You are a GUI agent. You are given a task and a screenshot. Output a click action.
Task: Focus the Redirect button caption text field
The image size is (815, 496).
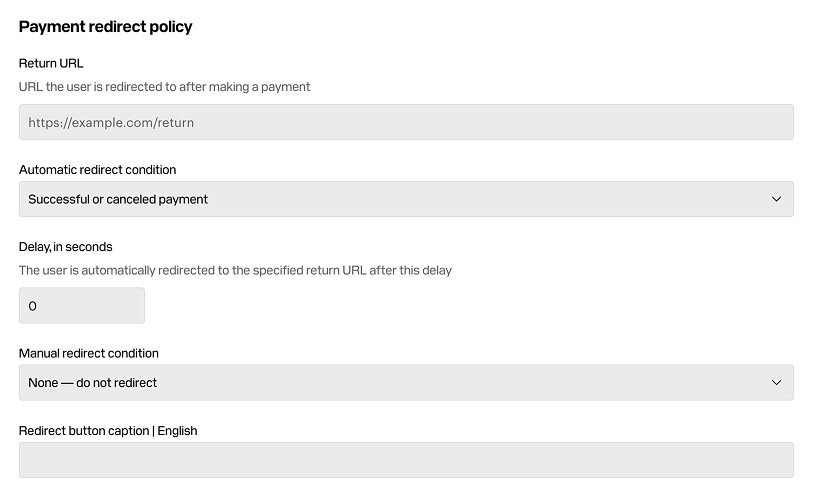coord(406,460)
